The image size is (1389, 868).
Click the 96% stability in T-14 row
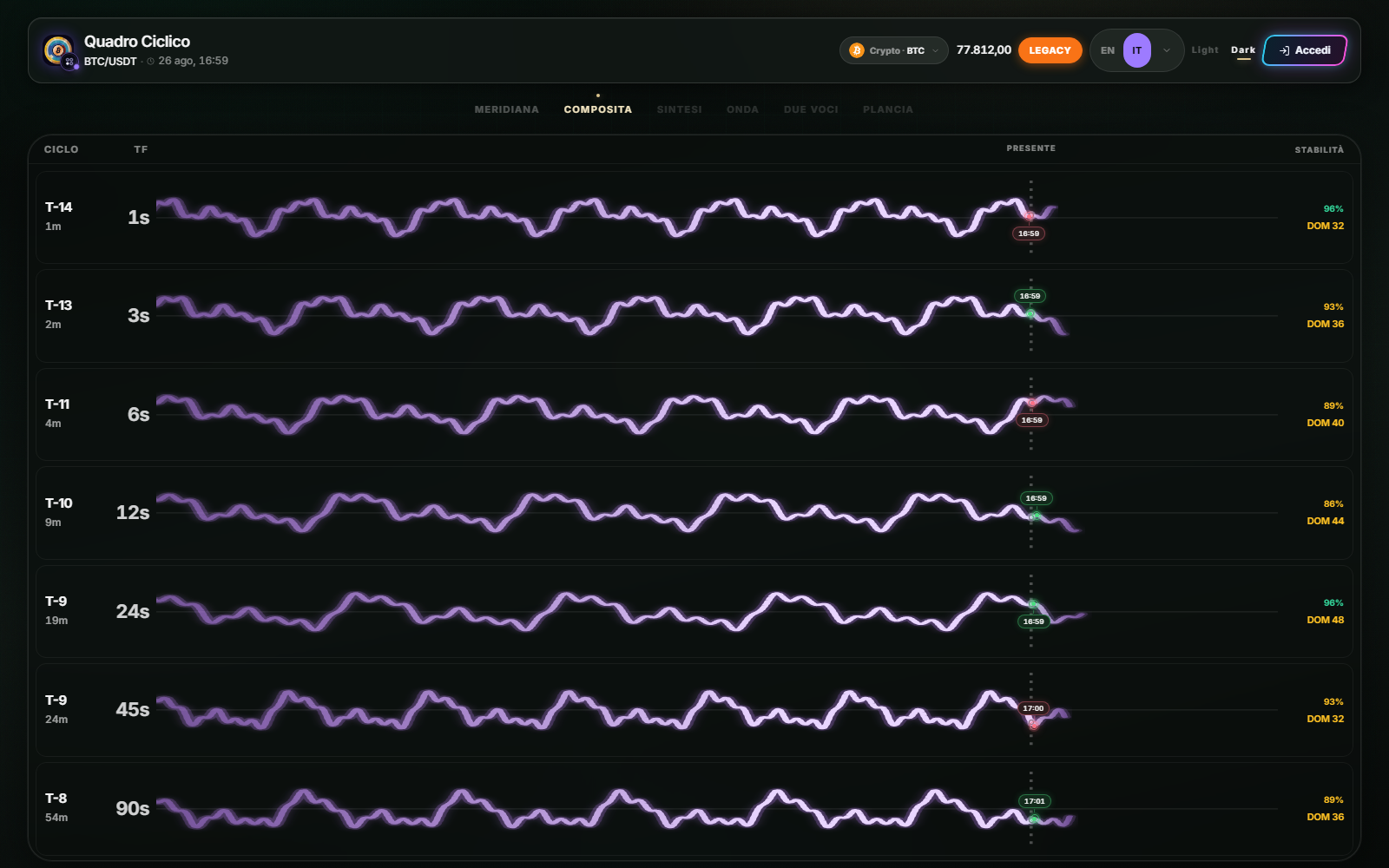pyautogui.click(x=1333, y=208)
